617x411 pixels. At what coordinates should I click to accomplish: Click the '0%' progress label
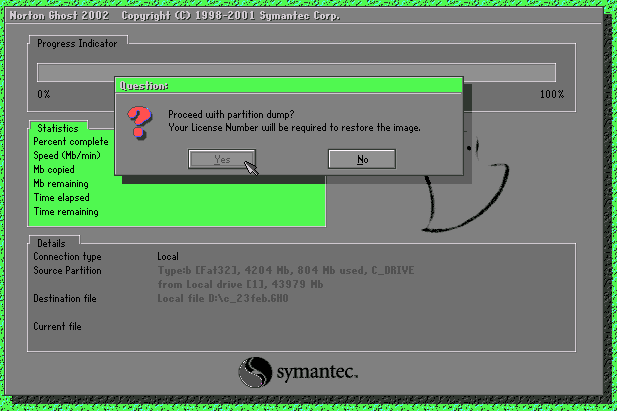tap(44, 94)
